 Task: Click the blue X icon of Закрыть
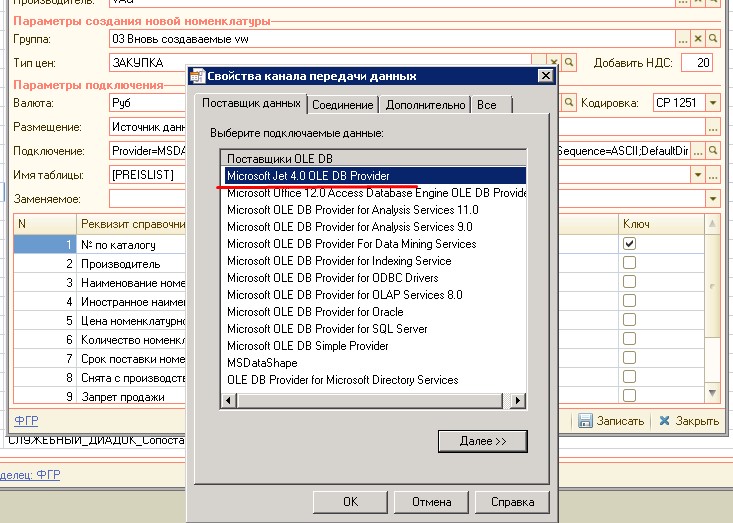click(x=664, y=421)
